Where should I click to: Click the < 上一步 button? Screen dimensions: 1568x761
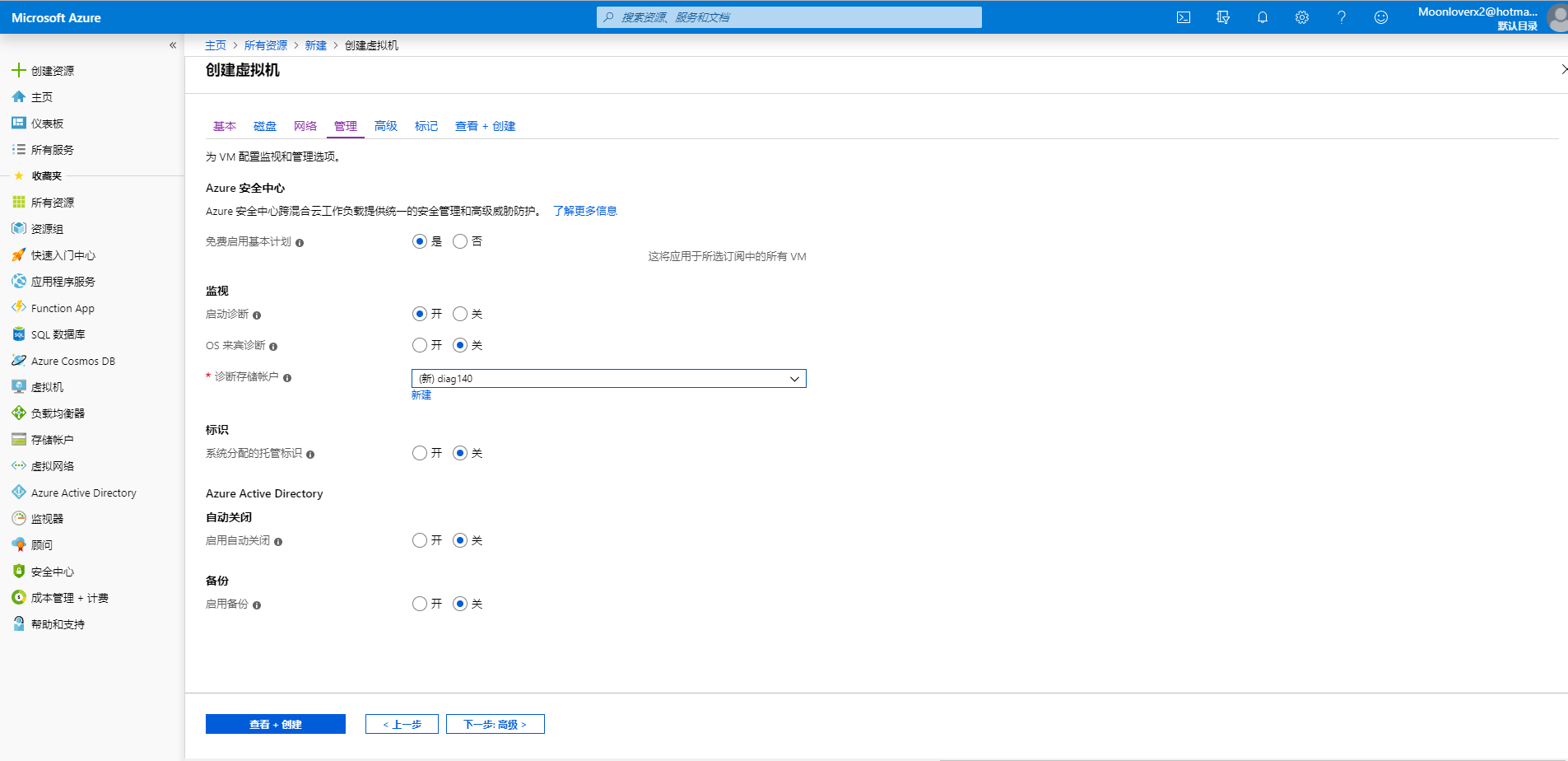[402, 724]
